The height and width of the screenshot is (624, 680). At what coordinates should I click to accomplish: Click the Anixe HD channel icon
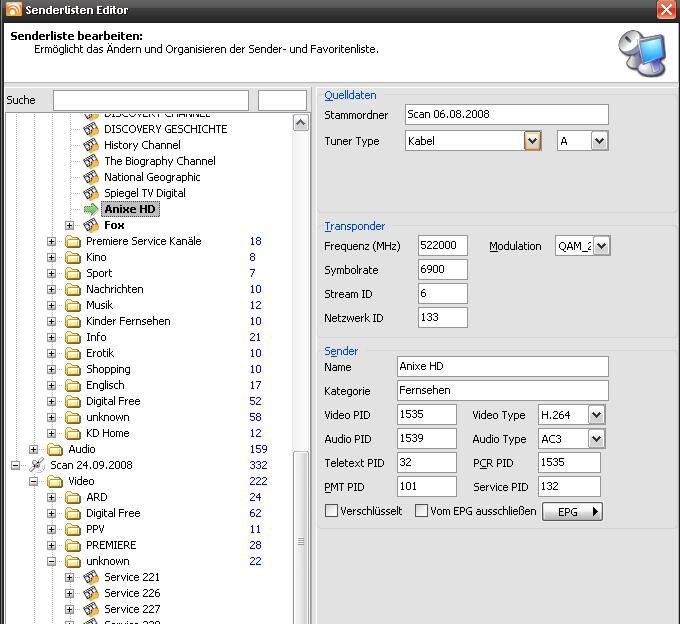click(x=91, y=209)
